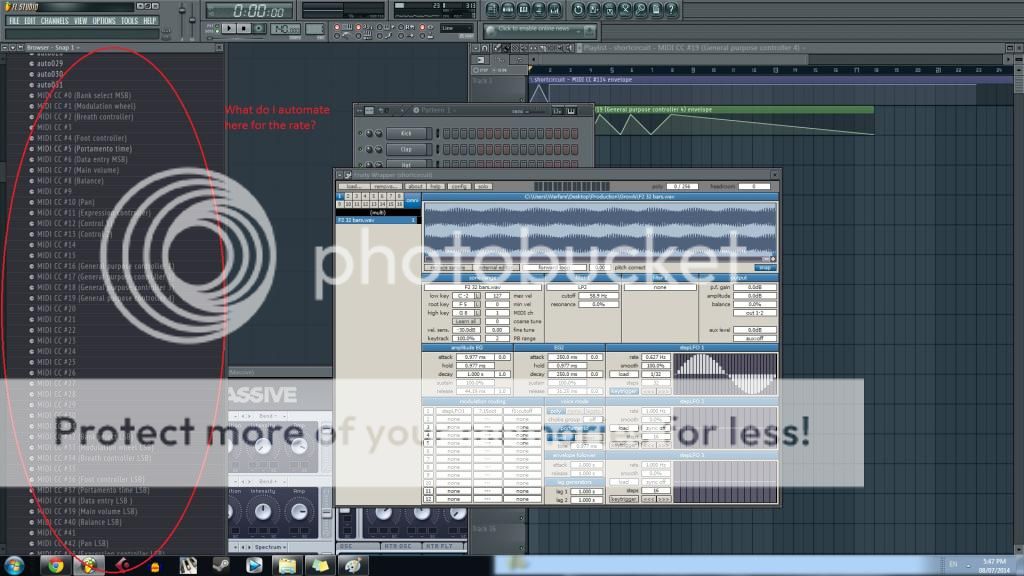
Task: Click the render/export toolbar icon
Action: 609,10
